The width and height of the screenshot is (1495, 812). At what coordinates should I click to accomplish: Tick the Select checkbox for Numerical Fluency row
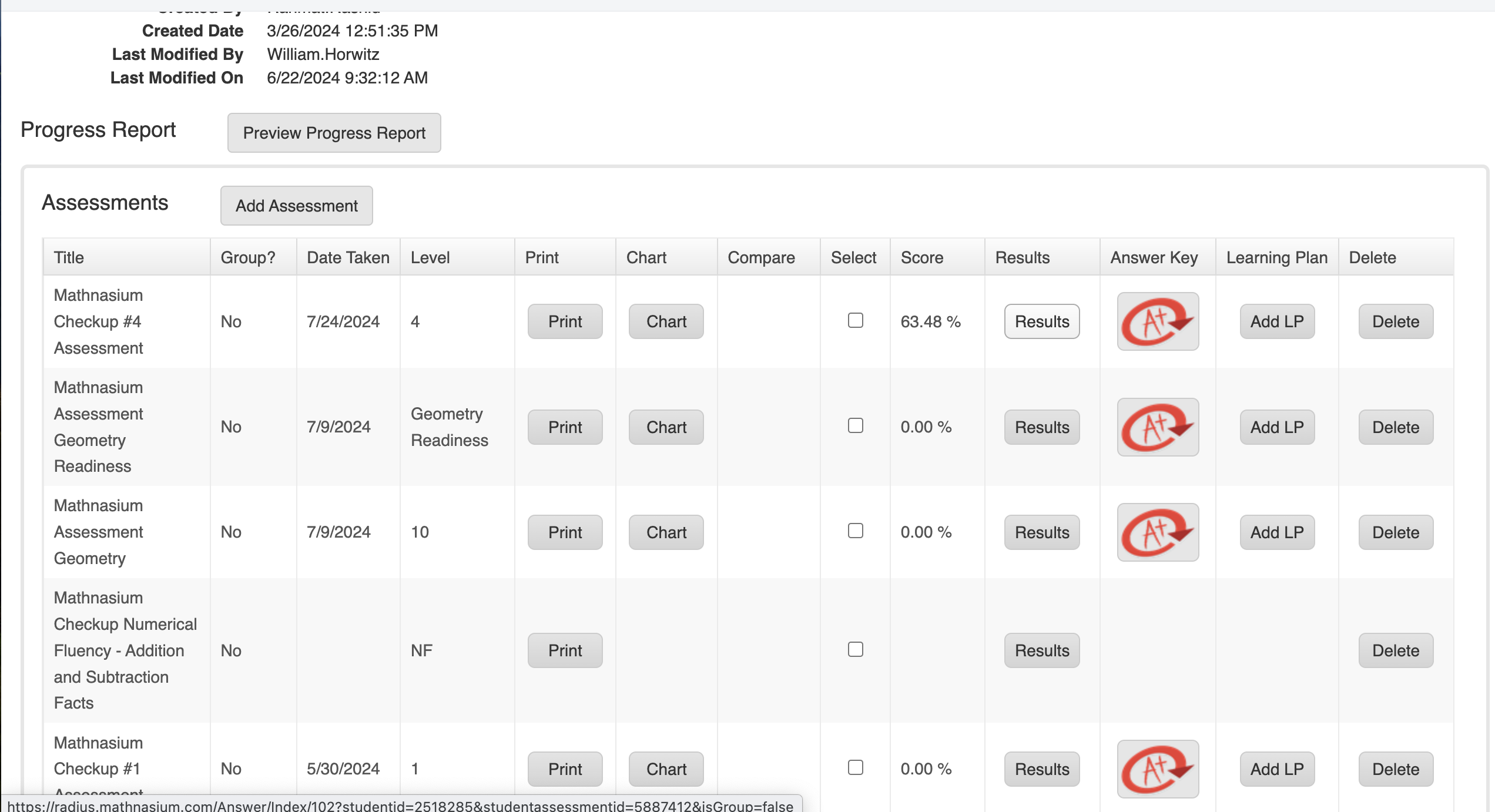(x=856, y=649)
